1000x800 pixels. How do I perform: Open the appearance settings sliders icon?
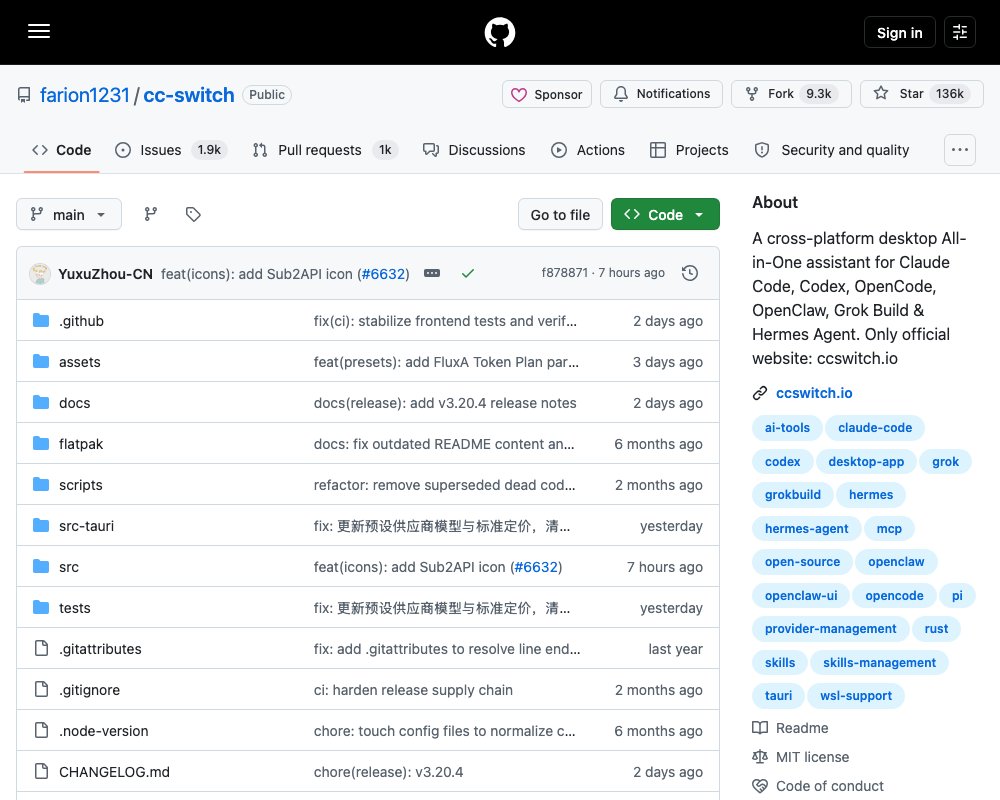(959, 32)
